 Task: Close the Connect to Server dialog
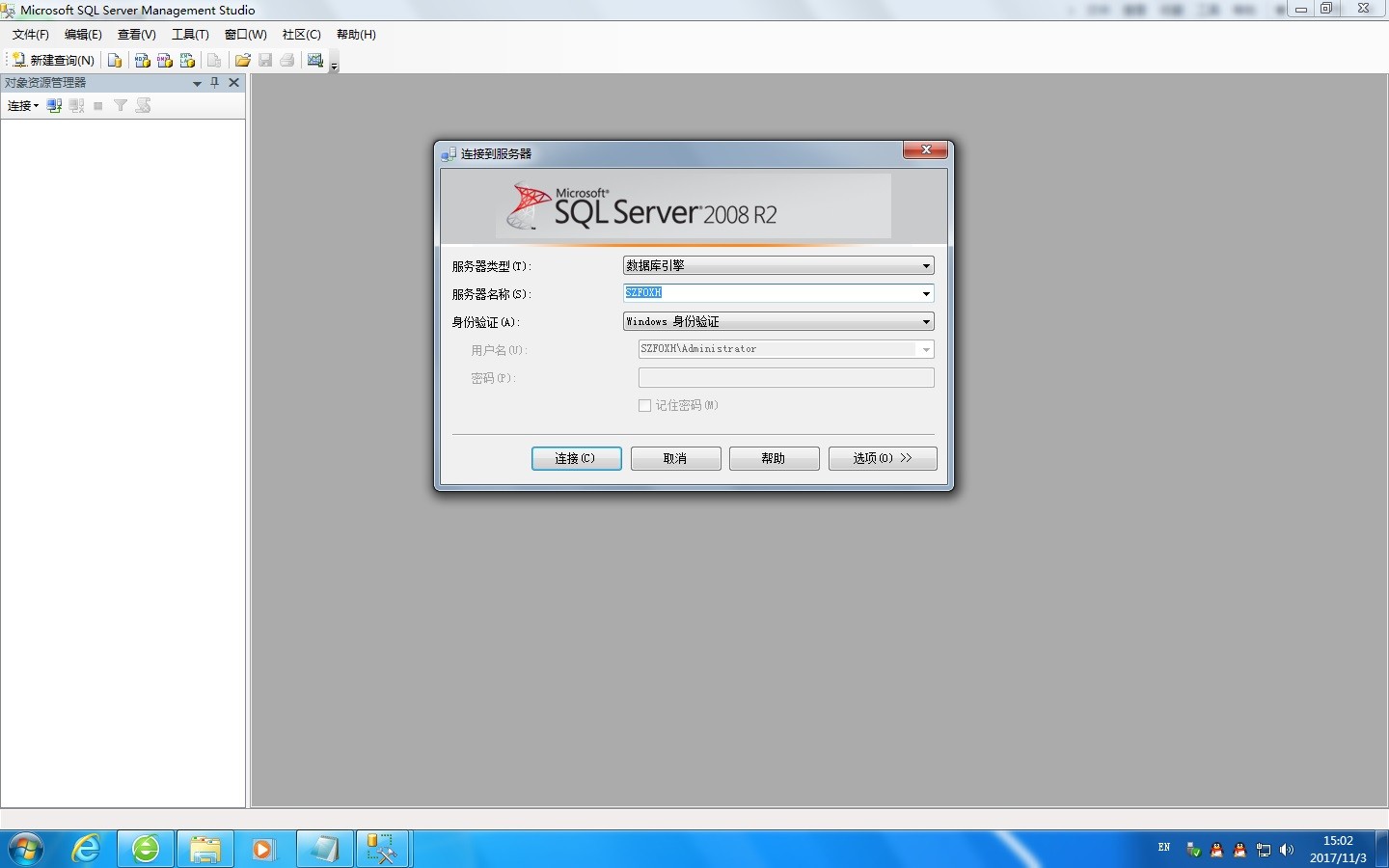click(925, 149)
